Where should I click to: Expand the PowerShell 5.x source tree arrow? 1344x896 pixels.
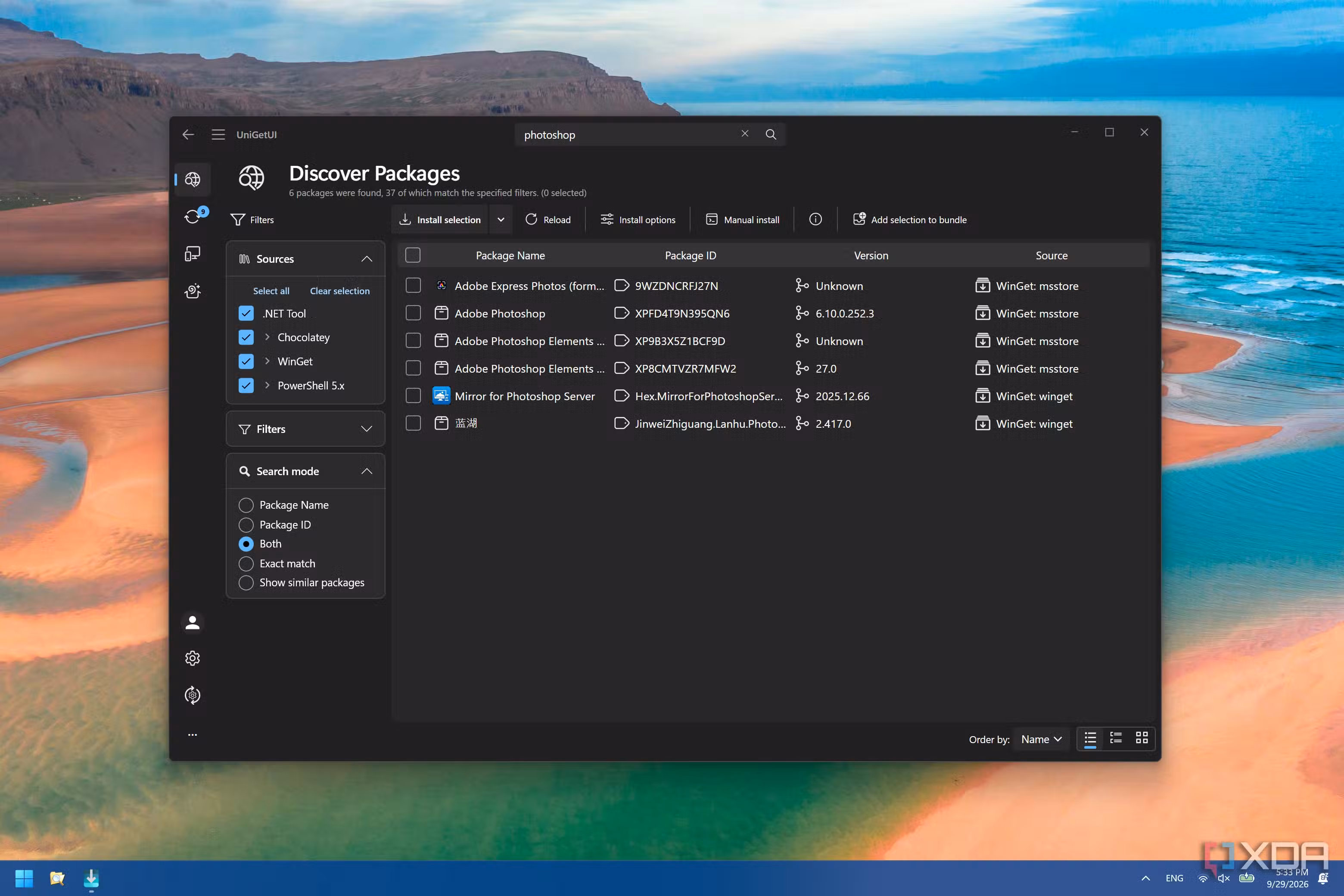click(267, 385)
